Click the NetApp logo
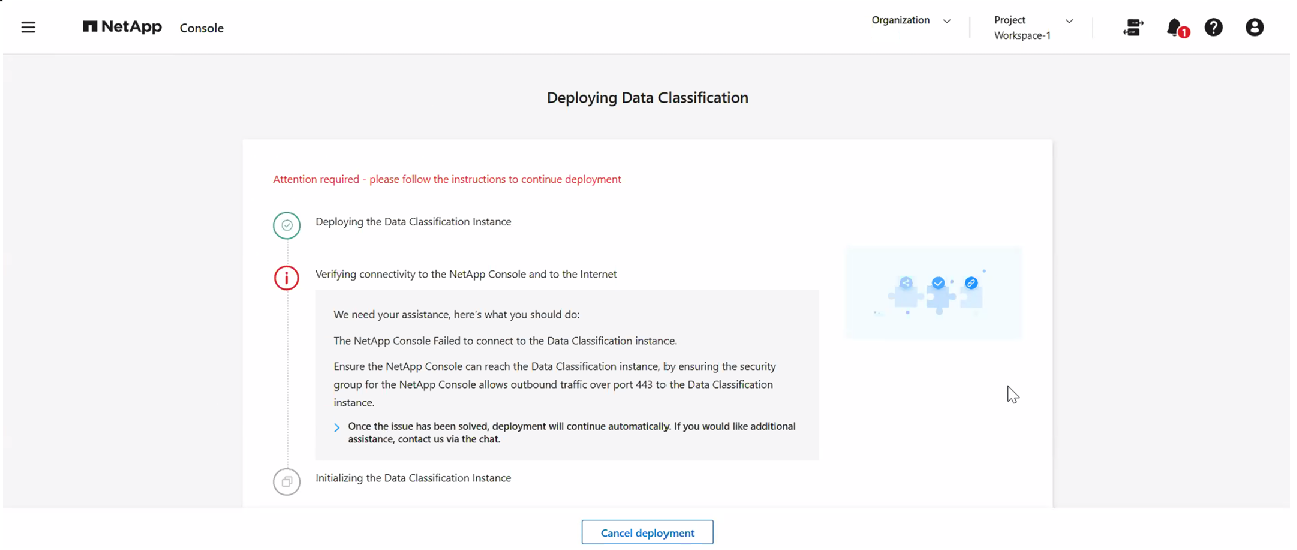1297x550 pixels. click(122, 27)
